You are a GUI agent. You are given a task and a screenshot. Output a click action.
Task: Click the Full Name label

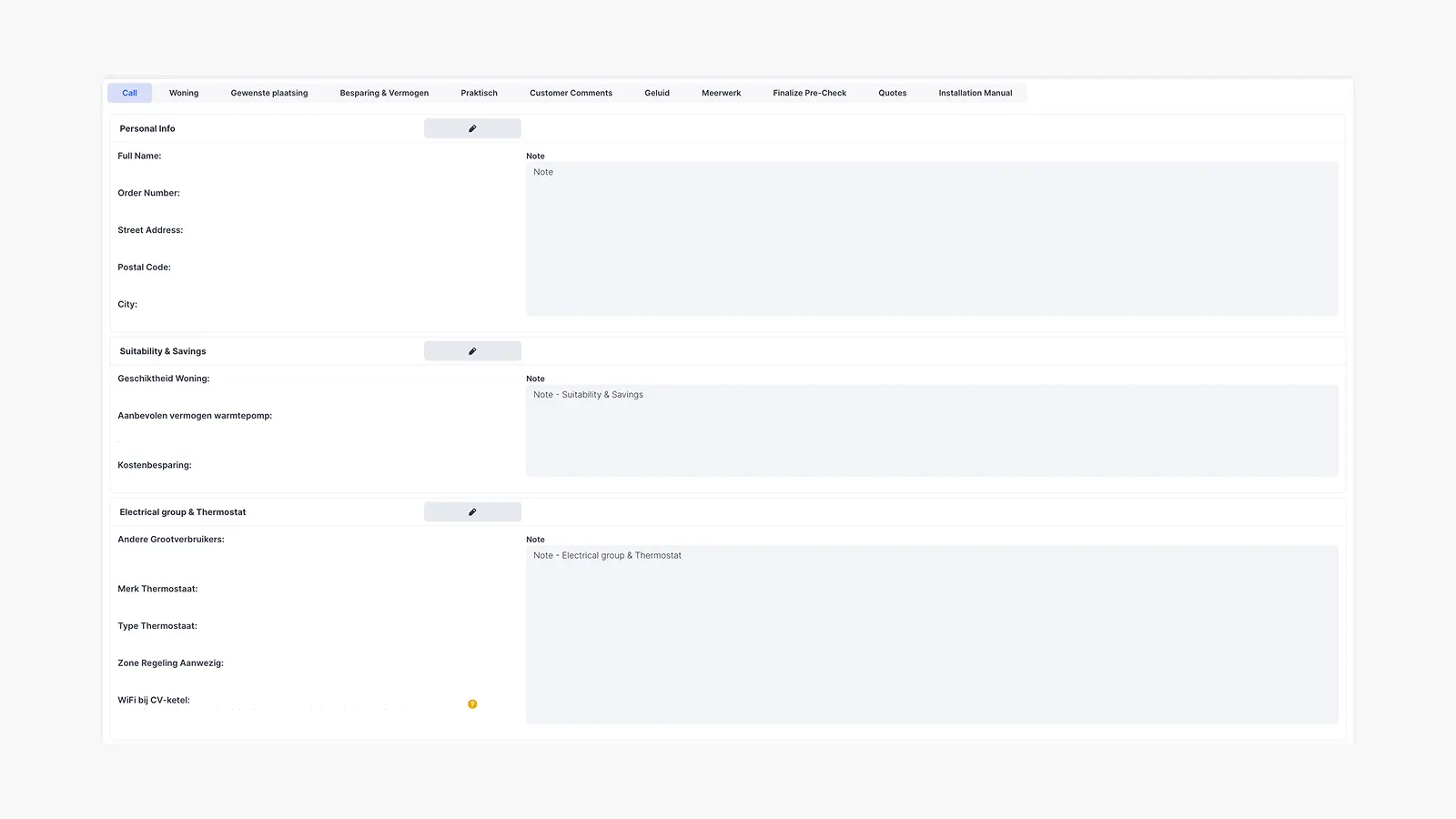[139, 156]
